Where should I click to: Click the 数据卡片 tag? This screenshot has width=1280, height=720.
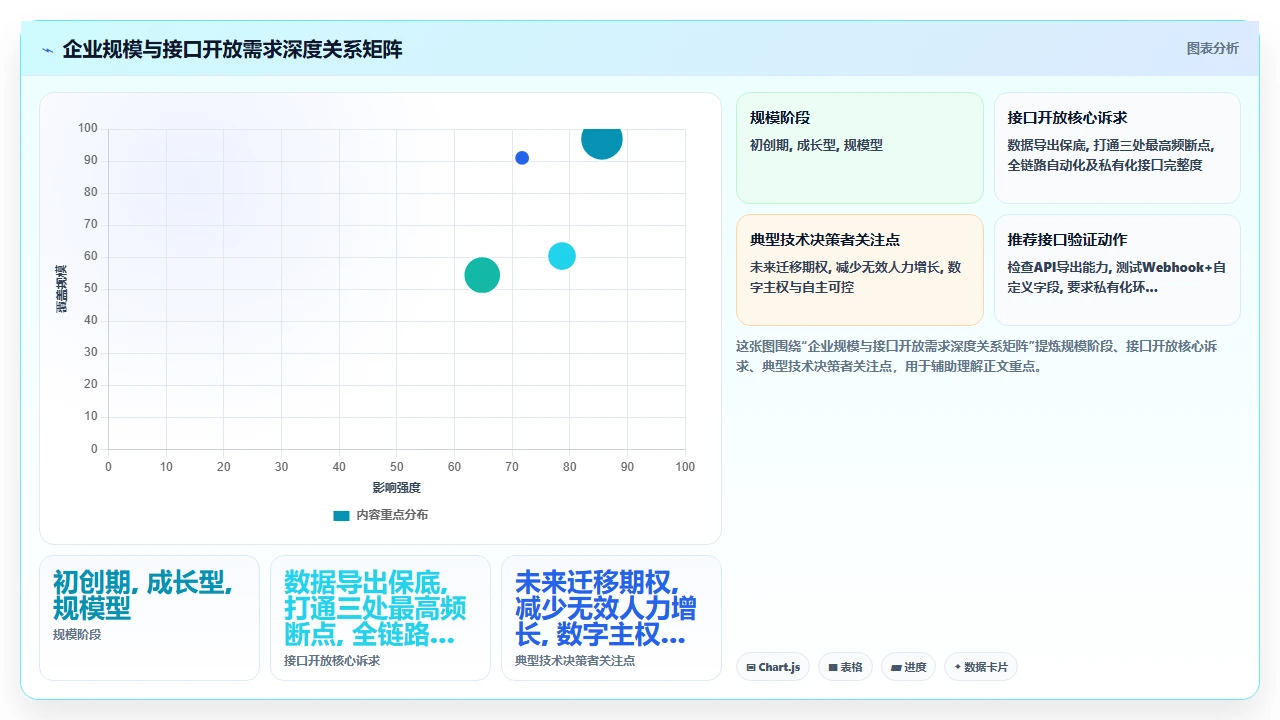(980, 667)
